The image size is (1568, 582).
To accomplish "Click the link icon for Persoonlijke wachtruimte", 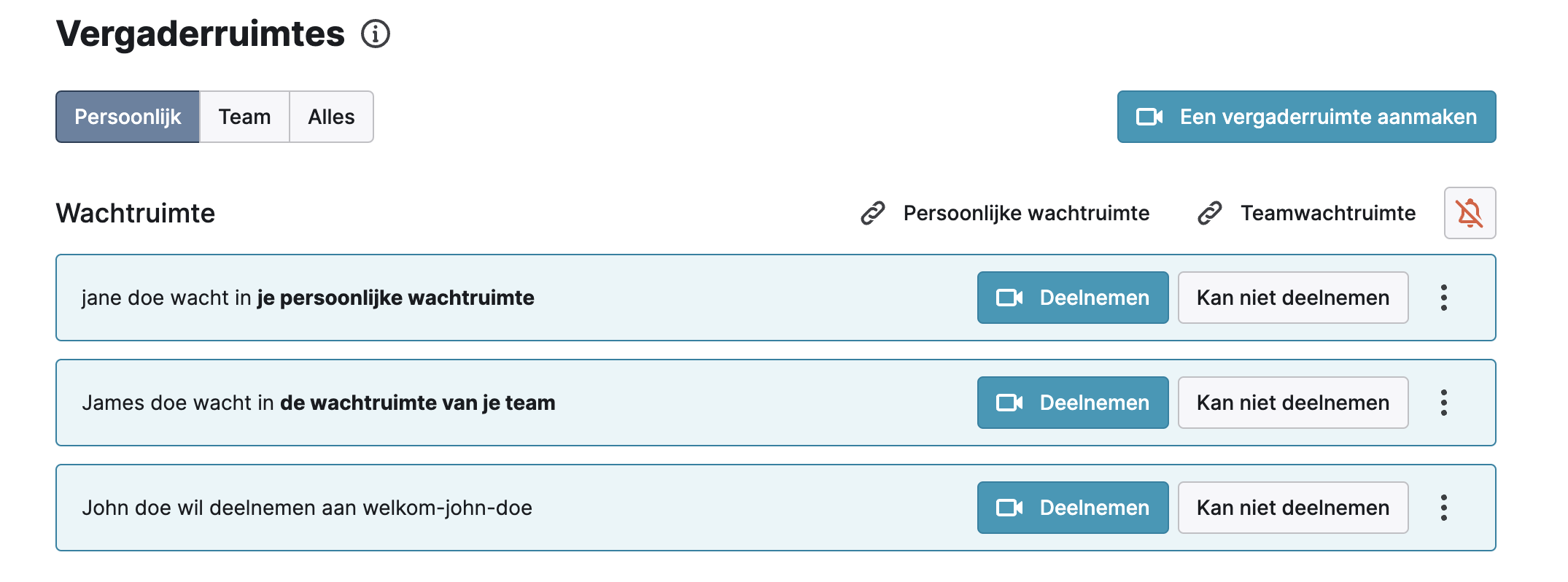I will [x=873, y=213].
